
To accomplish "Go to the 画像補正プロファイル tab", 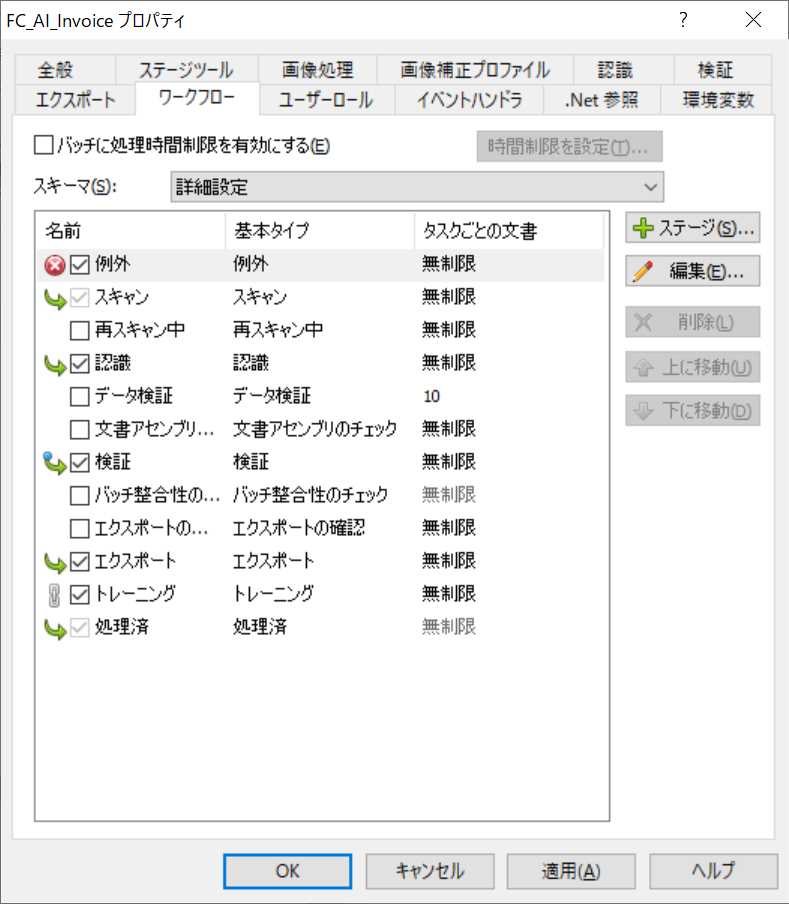I will pyautogui.click(x=475, y=70).
